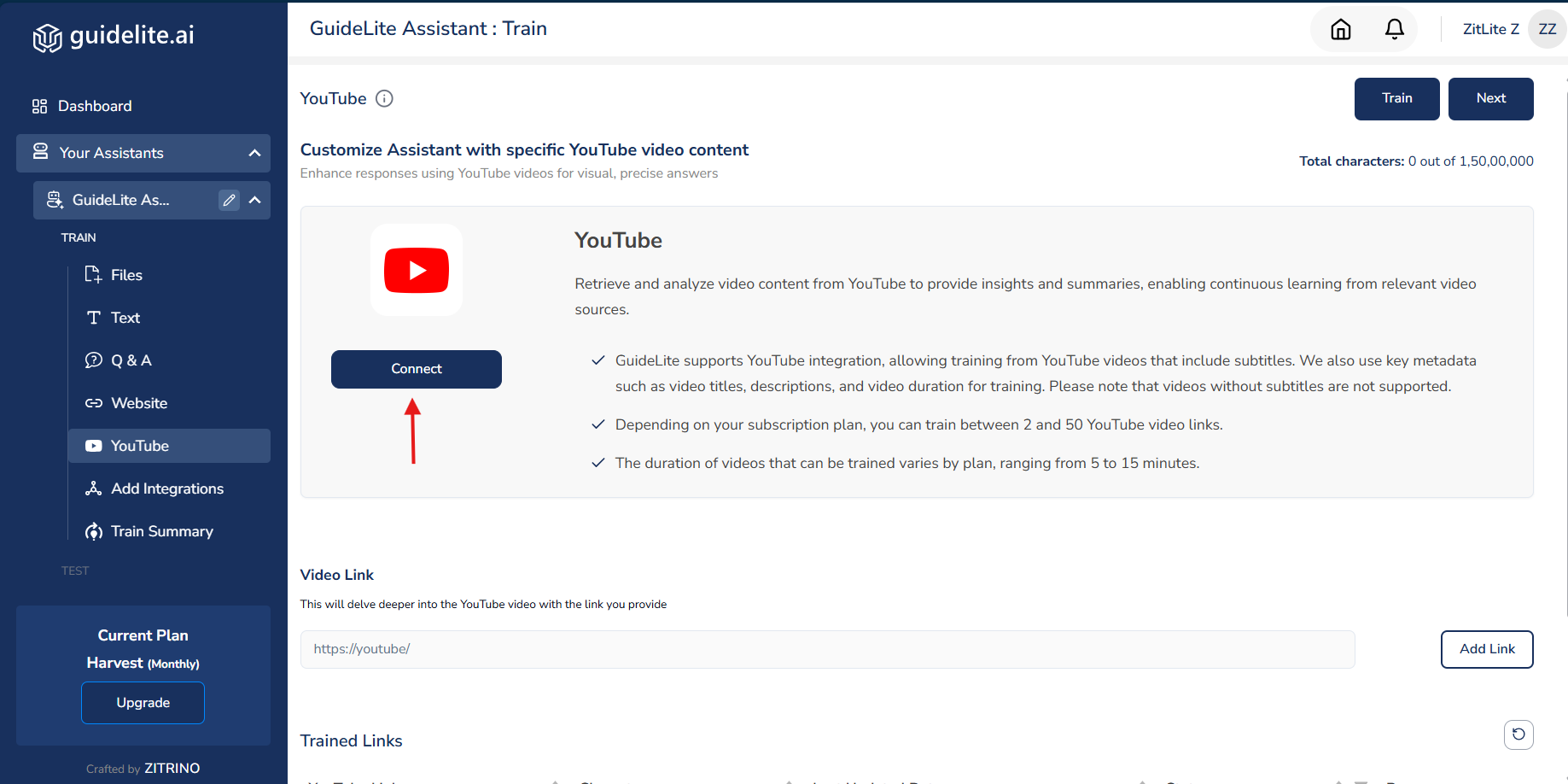Screen dimensions: 1568x784
Task: Collapse the GuideLite assistant submenu chevron
Action: coord(254,200)
